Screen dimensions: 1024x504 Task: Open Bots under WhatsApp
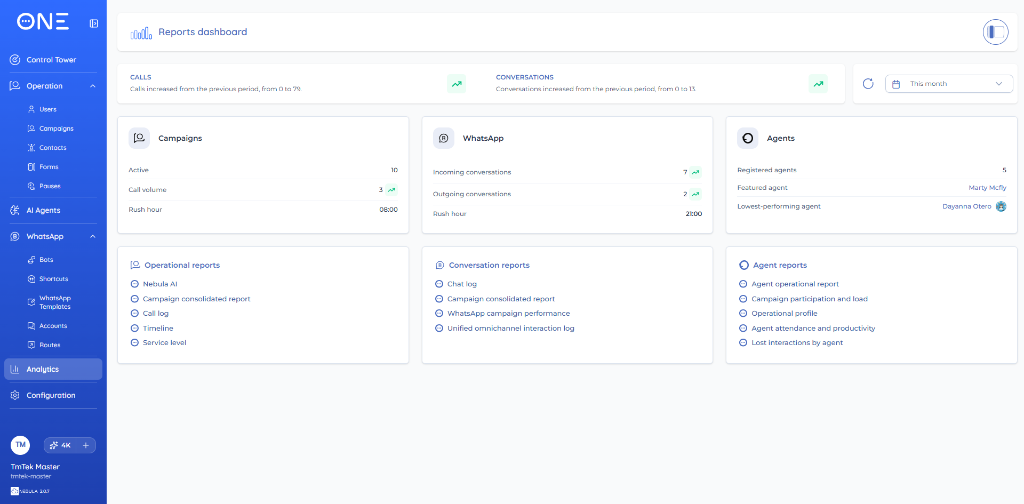46,260
